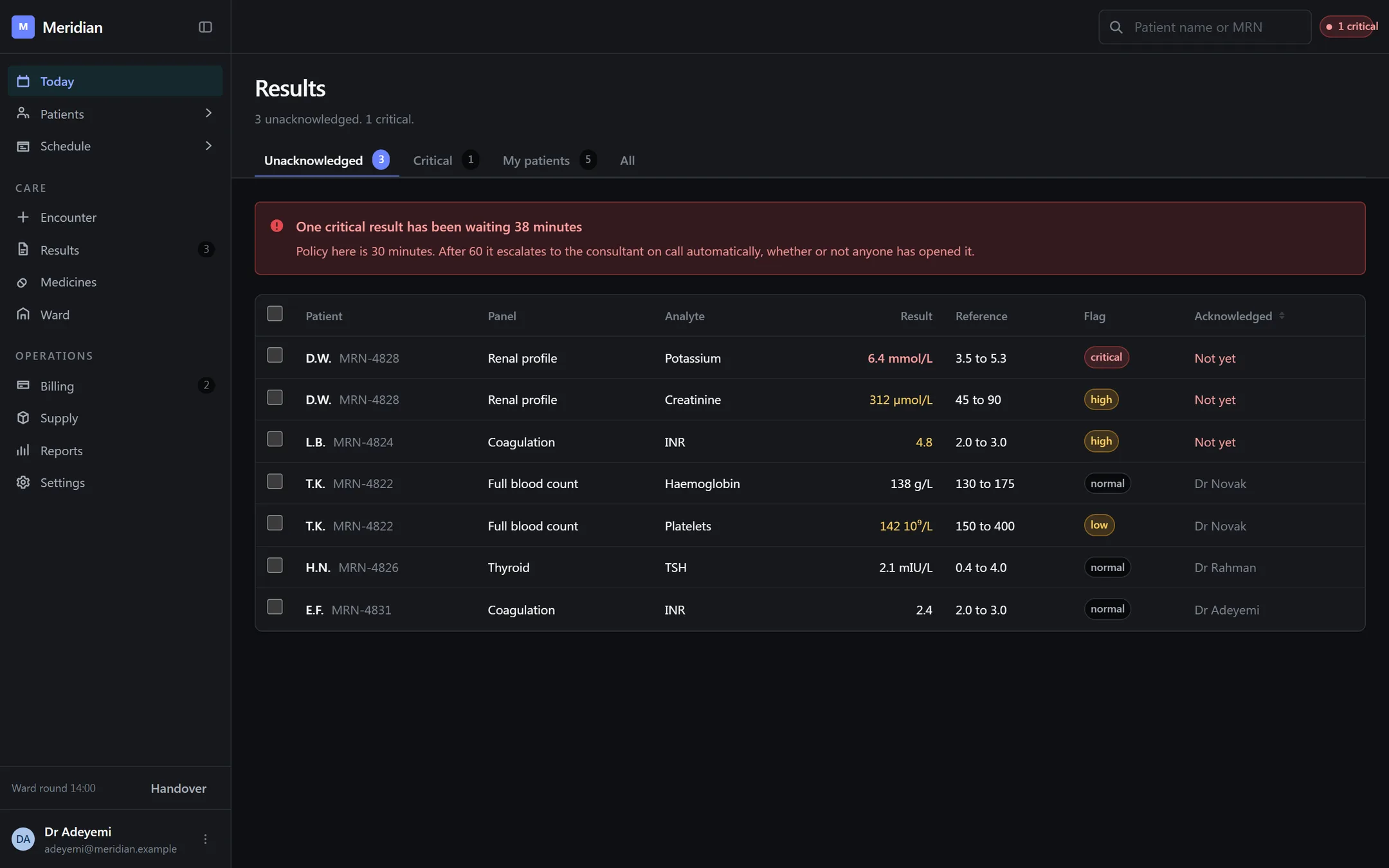Viewport: 1389px width, 868px height.
Task: Expand the Patients submenu chevron
Action: tap(208, 113)
